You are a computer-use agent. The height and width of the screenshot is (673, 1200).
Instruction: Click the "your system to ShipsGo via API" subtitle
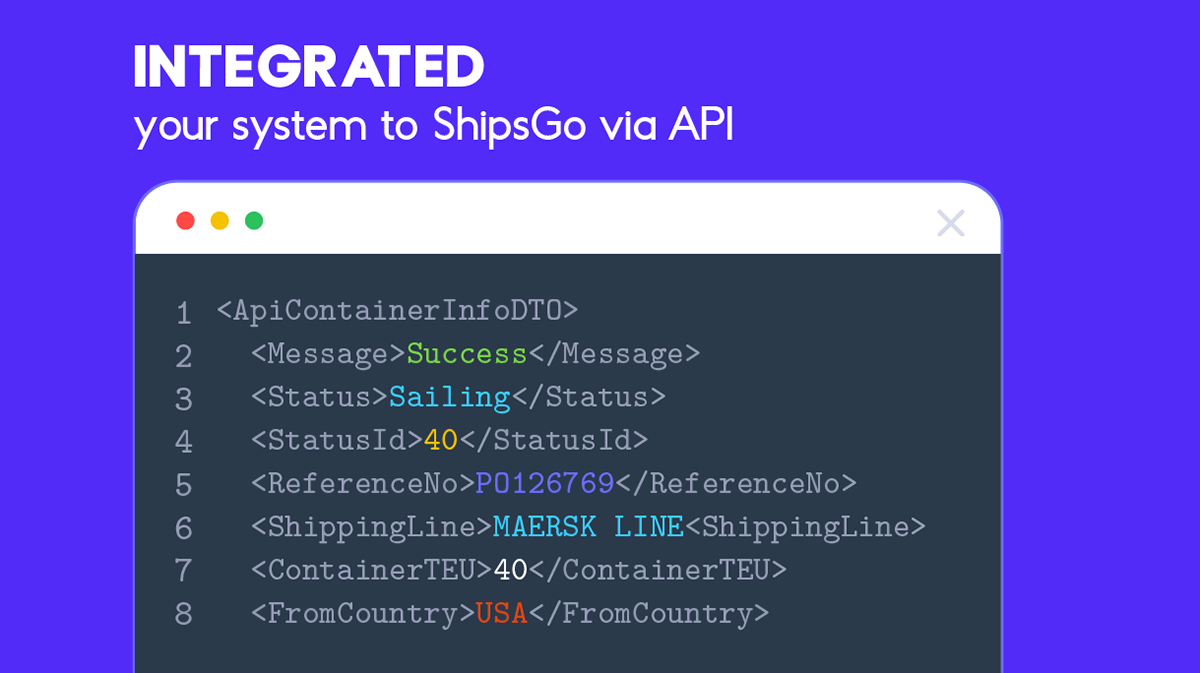point(433,126)
